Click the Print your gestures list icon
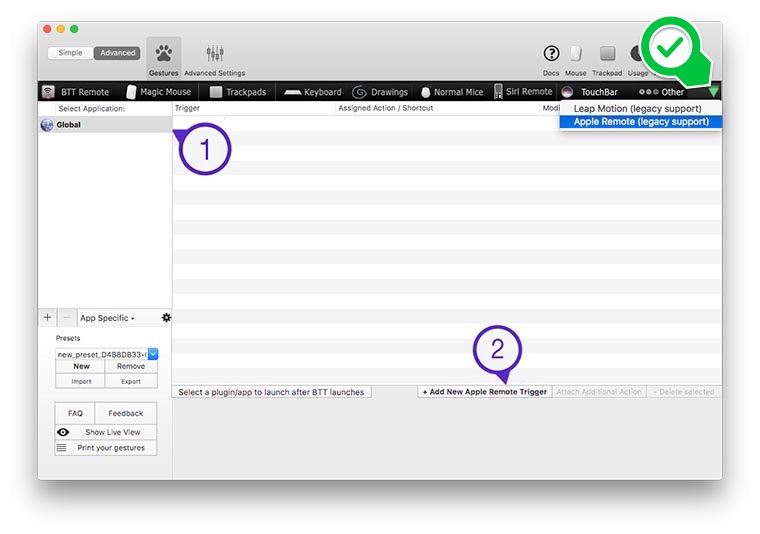The height and width of the screenshot is (534, 760). (62, 448)
